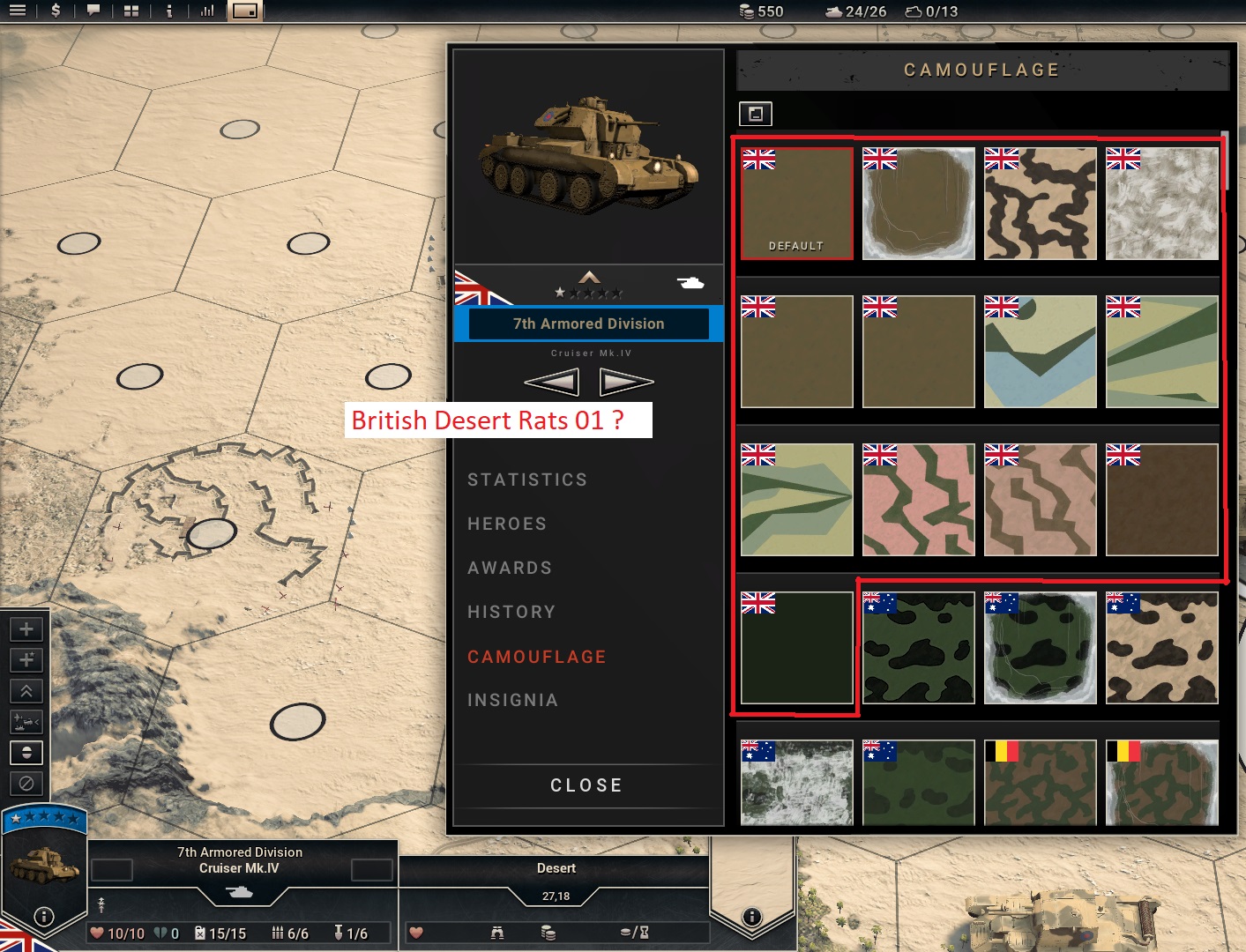The width and height of the screenshot is (1246, 952).
Task: Click the Desert terrain label
Action: pyautogui.click(x=556, y=868)
